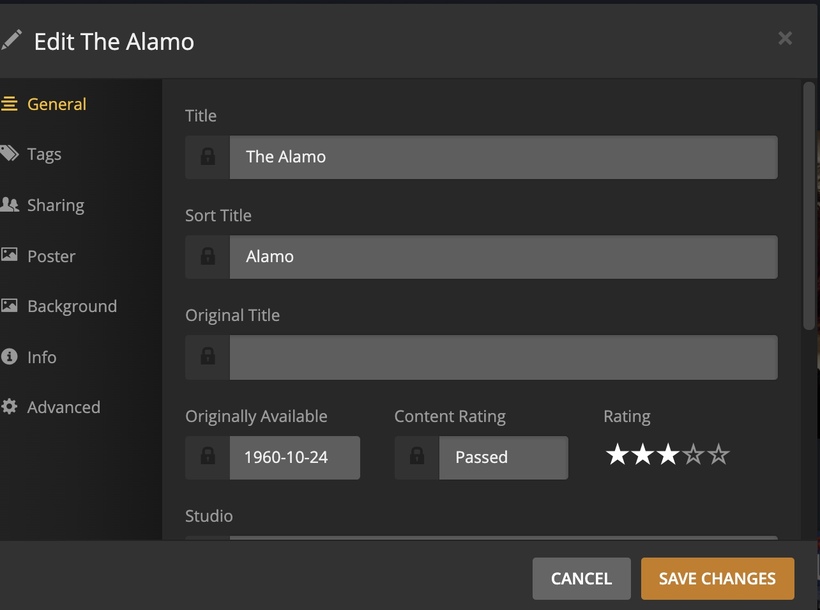Click the Poster image icon
820x610 pixels.
[x=10, y=256]
